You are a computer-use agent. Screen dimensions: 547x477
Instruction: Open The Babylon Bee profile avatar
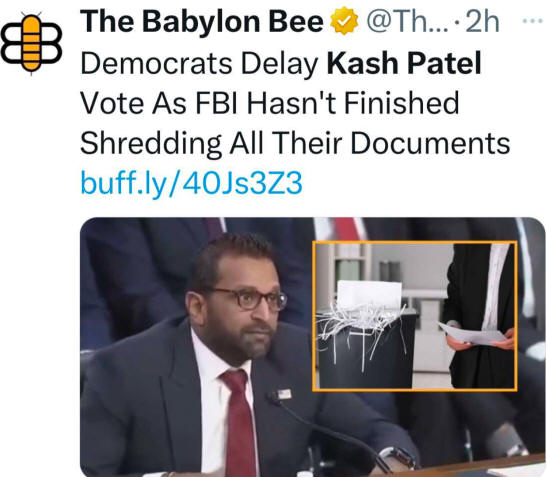[x=31, y=43]
